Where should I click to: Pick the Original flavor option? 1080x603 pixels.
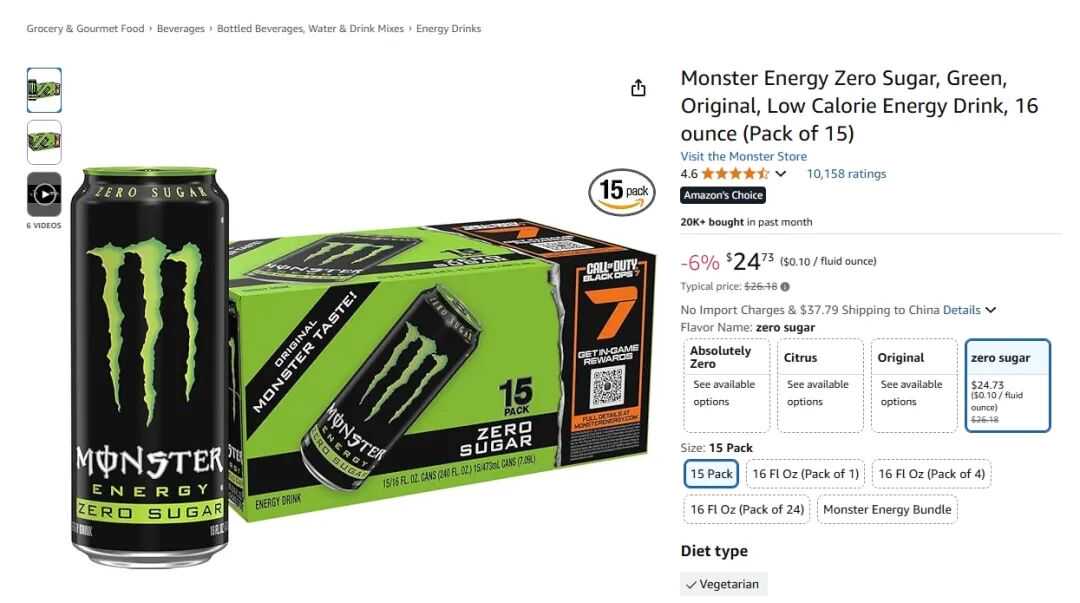pyautogui.click(x=914, y=385)
